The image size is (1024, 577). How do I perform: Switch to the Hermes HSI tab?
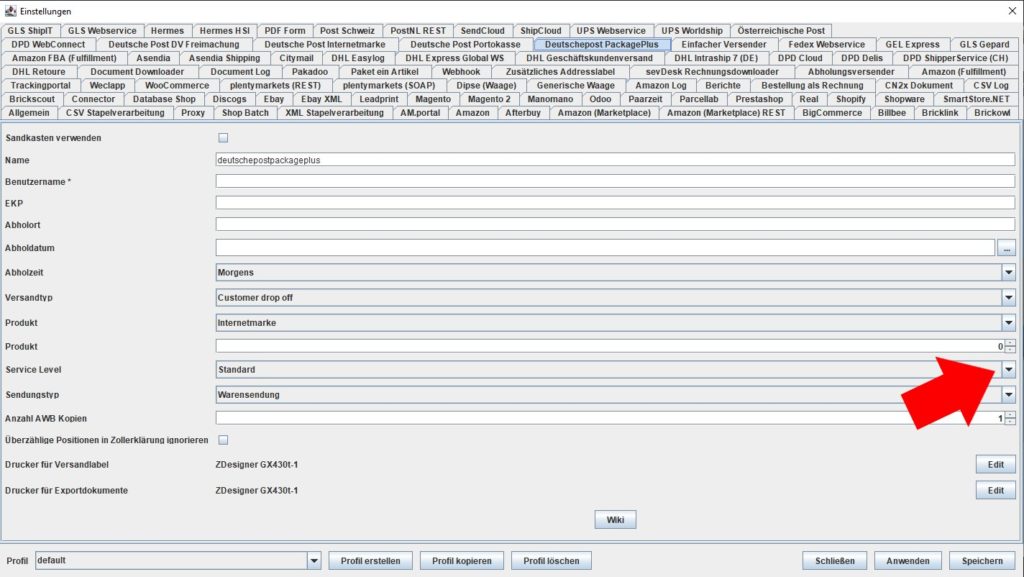point(225,31)
